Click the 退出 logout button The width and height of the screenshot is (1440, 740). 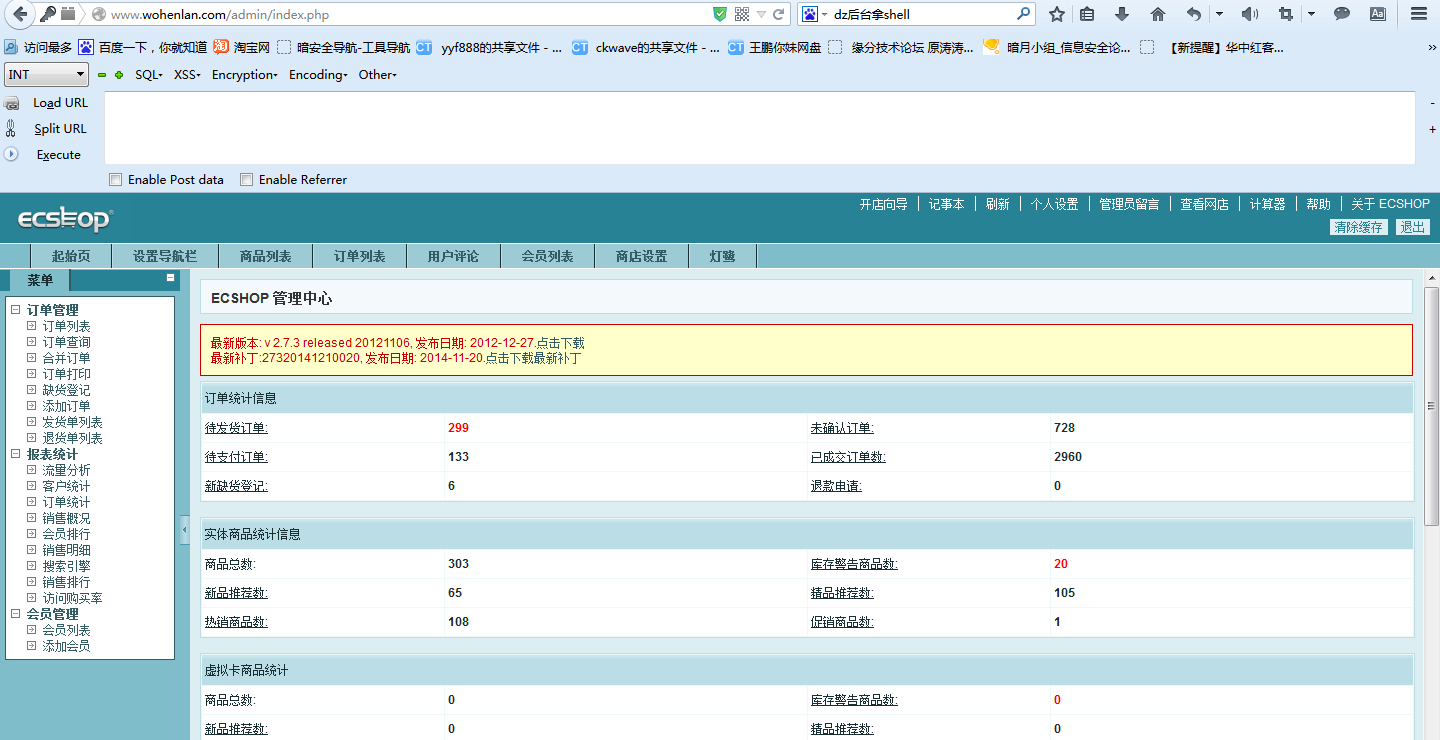coord(1413,227)
